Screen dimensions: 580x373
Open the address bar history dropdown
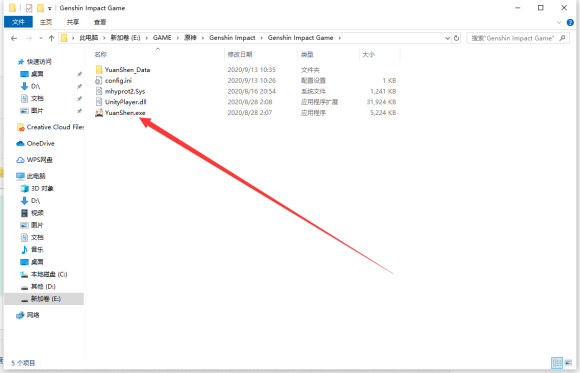(x=447, y=38)
